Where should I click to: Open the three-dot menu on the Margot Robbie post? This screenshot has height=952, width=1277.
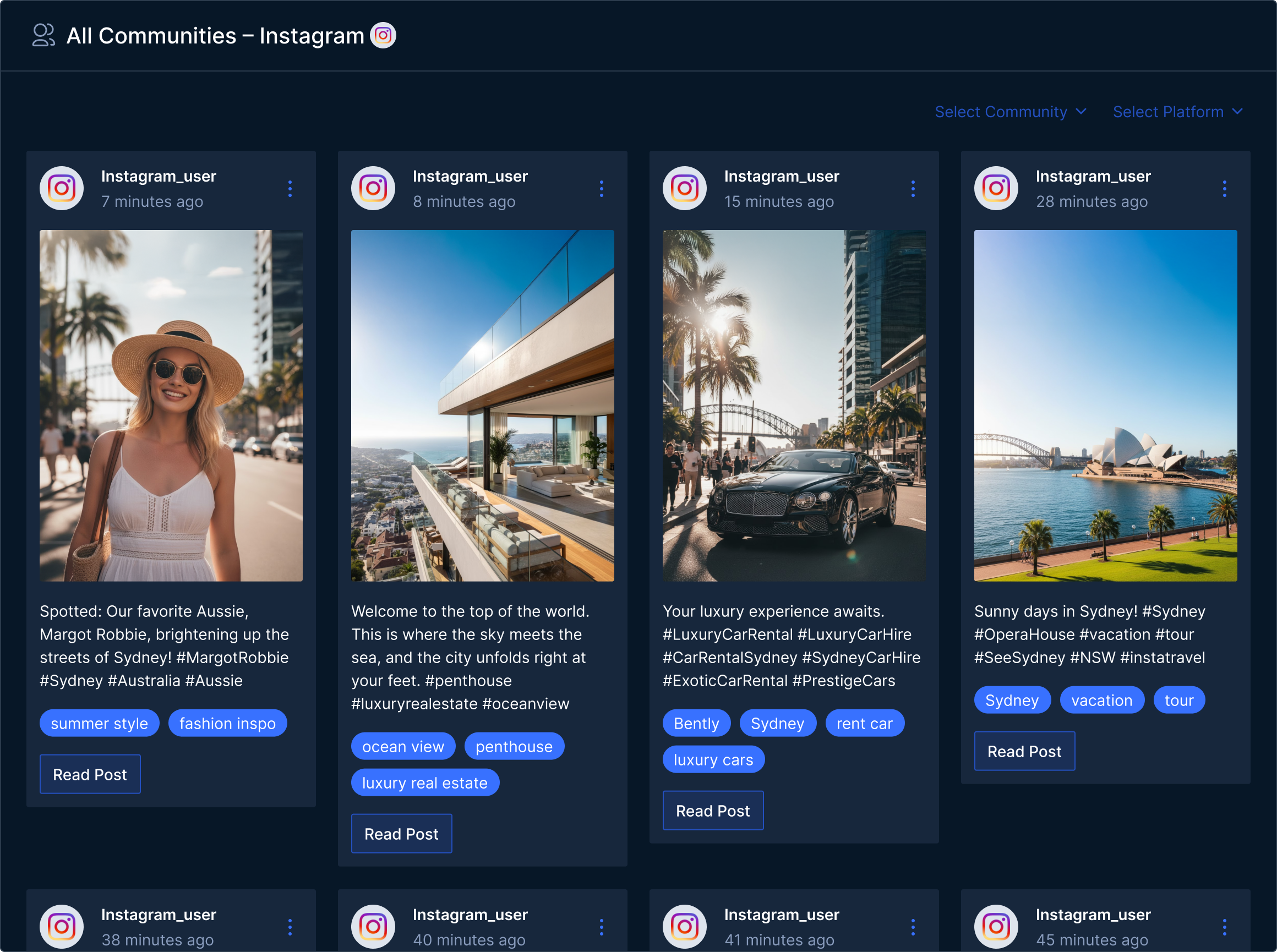[290, 188]
